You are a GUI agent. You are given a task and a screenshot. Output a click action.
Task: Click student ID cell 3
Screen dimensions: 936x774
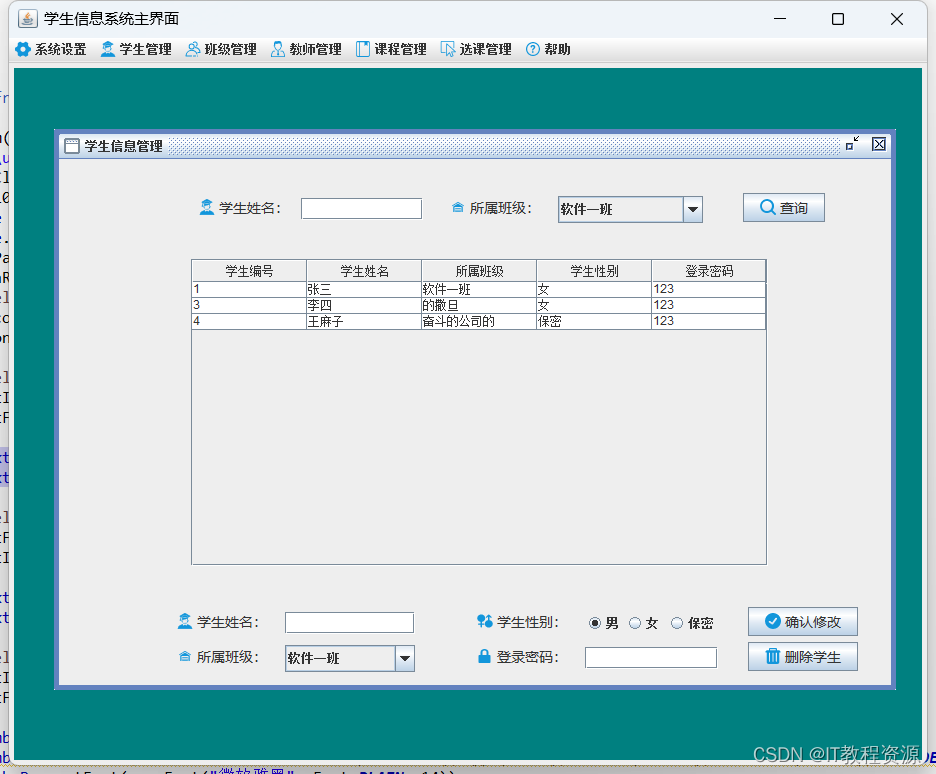pos(249,306)
